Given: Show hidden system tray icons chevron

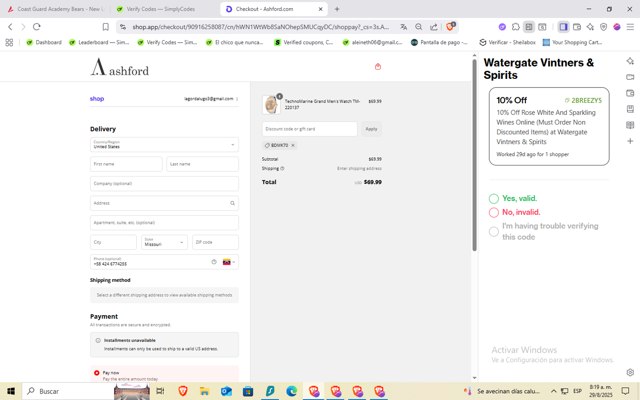Looking at the screenshot, I should pyautogui.click(x=553, y=391).
